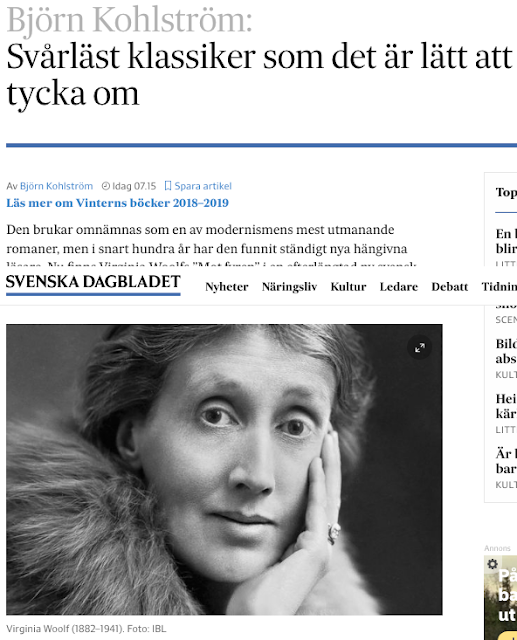
Task: Open the sidebar story starting with 'Bild'
Action: (506, 351)
